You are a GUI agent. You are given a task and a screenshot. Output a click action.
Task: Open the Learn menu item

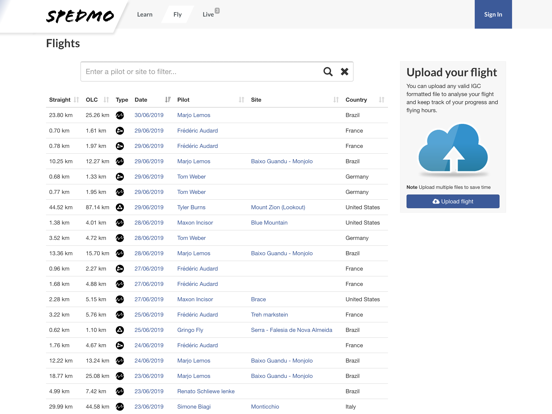[x=144, y=14]
